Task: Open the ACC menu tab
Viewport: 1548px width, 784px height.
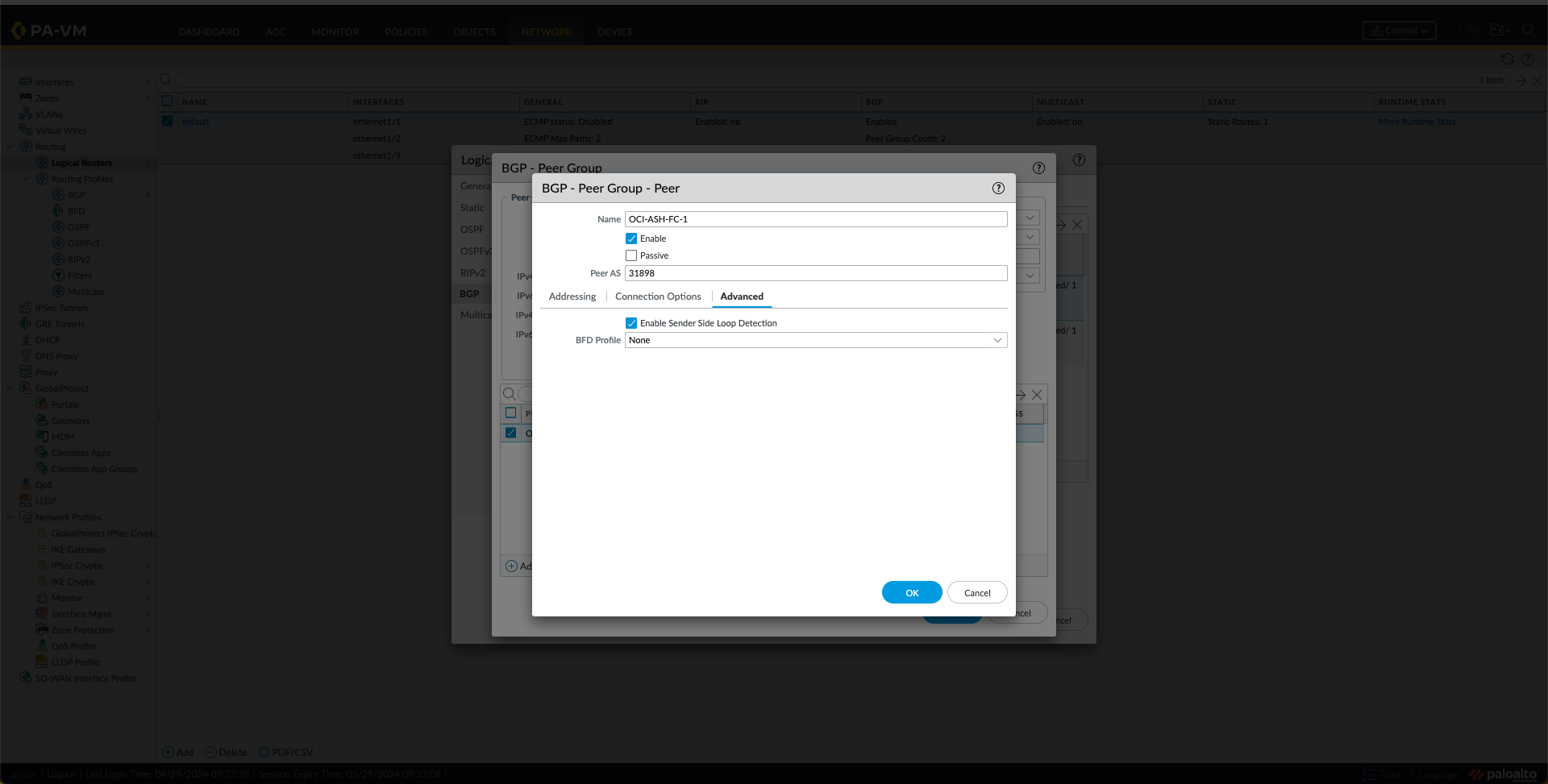Action: coord(276,32)
